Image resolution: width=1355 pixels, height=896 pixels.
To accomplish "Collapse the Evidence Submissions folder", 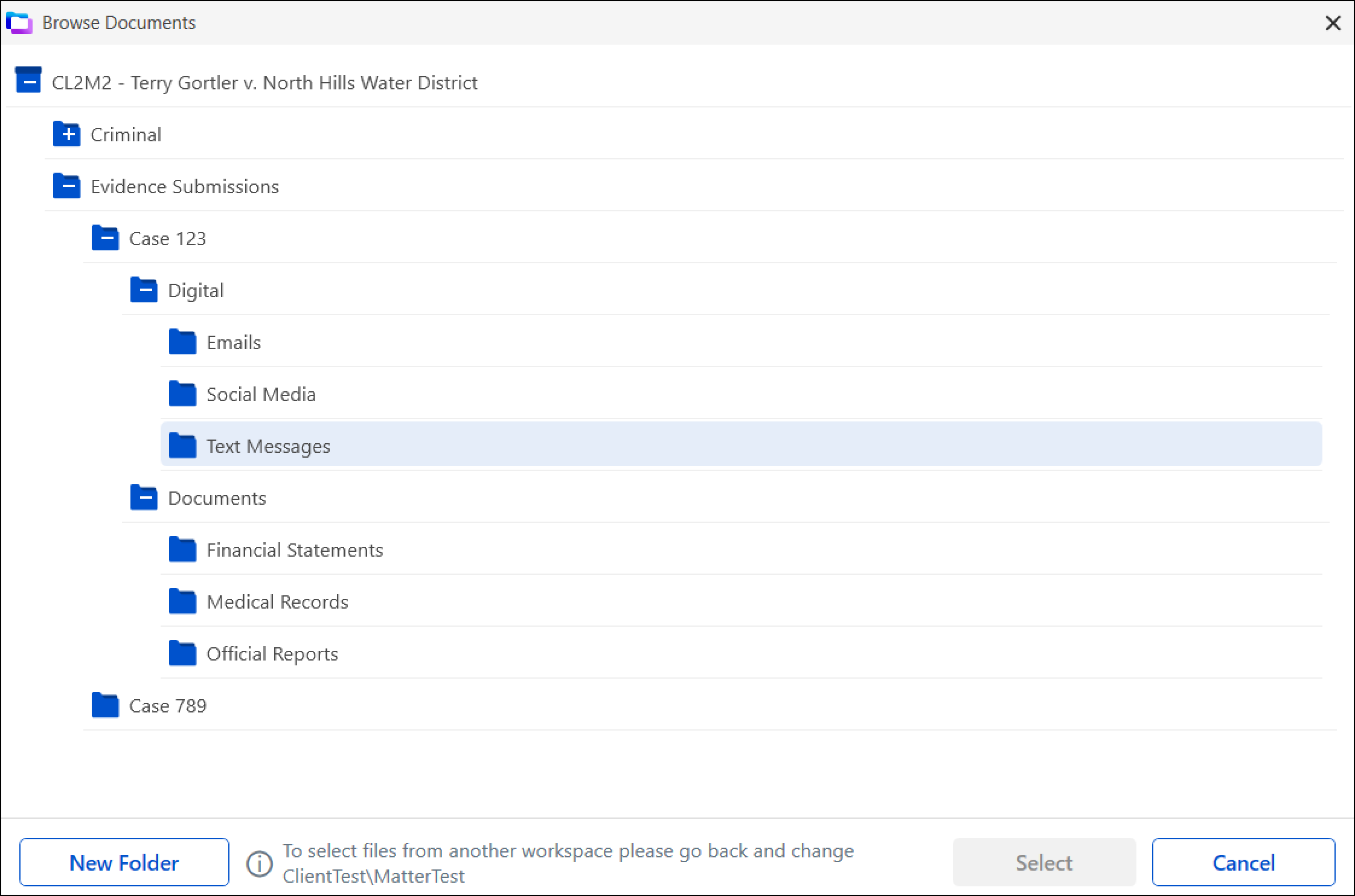I will [66, 185].
